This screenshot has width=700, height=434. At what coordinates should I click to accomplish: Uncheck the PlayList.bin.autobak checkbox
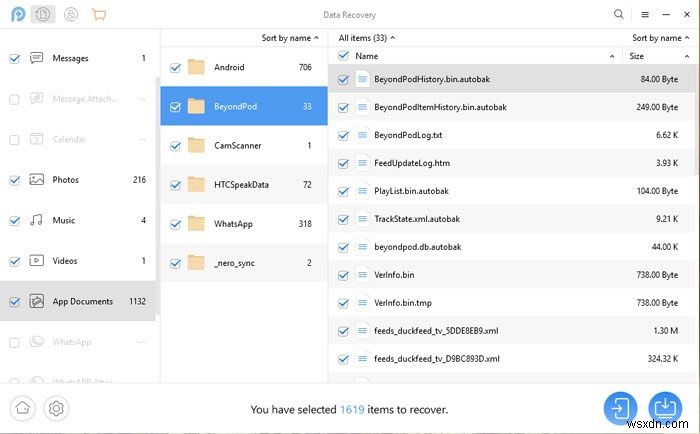point(343,191)
